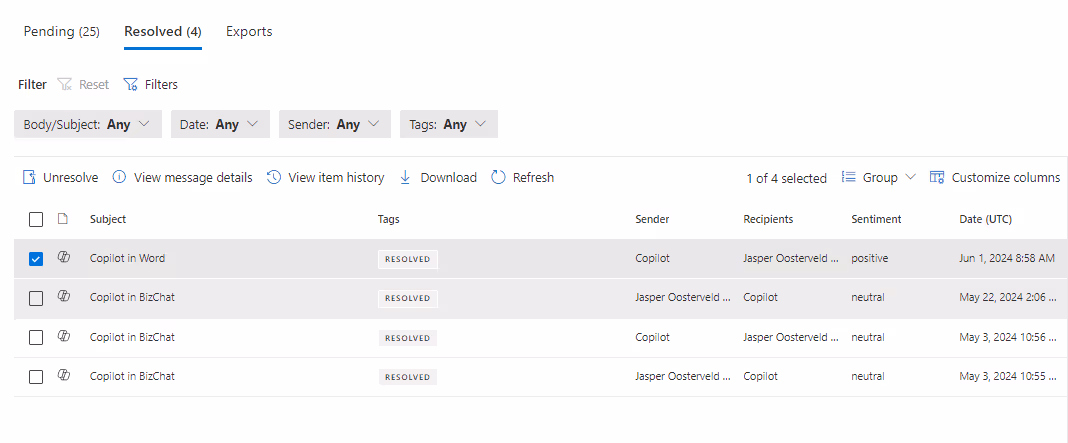
Task: Open Customize columns
Action: pyautogui.click(x=995, y=177)
